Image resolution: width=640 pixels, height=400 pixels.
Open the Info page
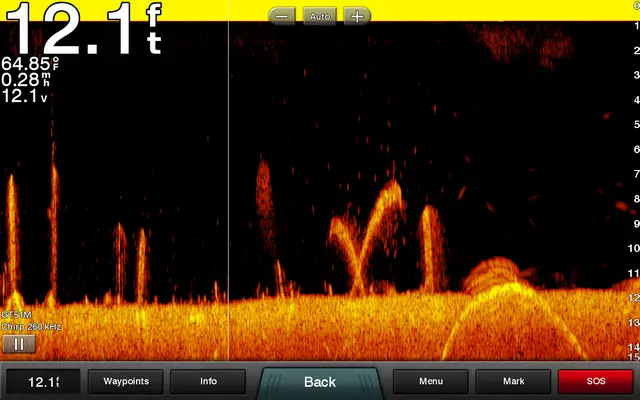pyautogui.click(x=208, y=381)
